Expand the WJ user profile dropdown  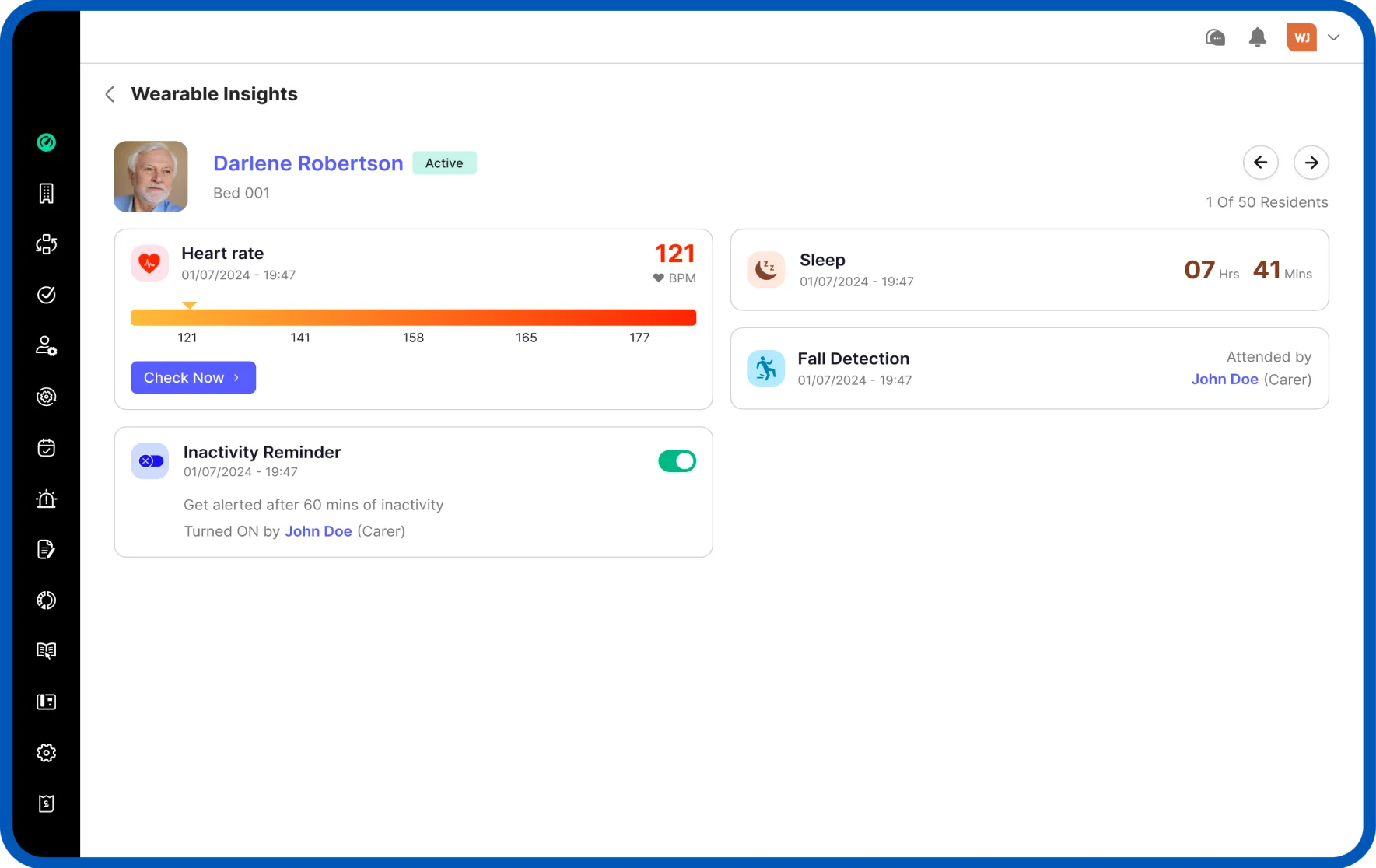click(x=1333, y=37)
